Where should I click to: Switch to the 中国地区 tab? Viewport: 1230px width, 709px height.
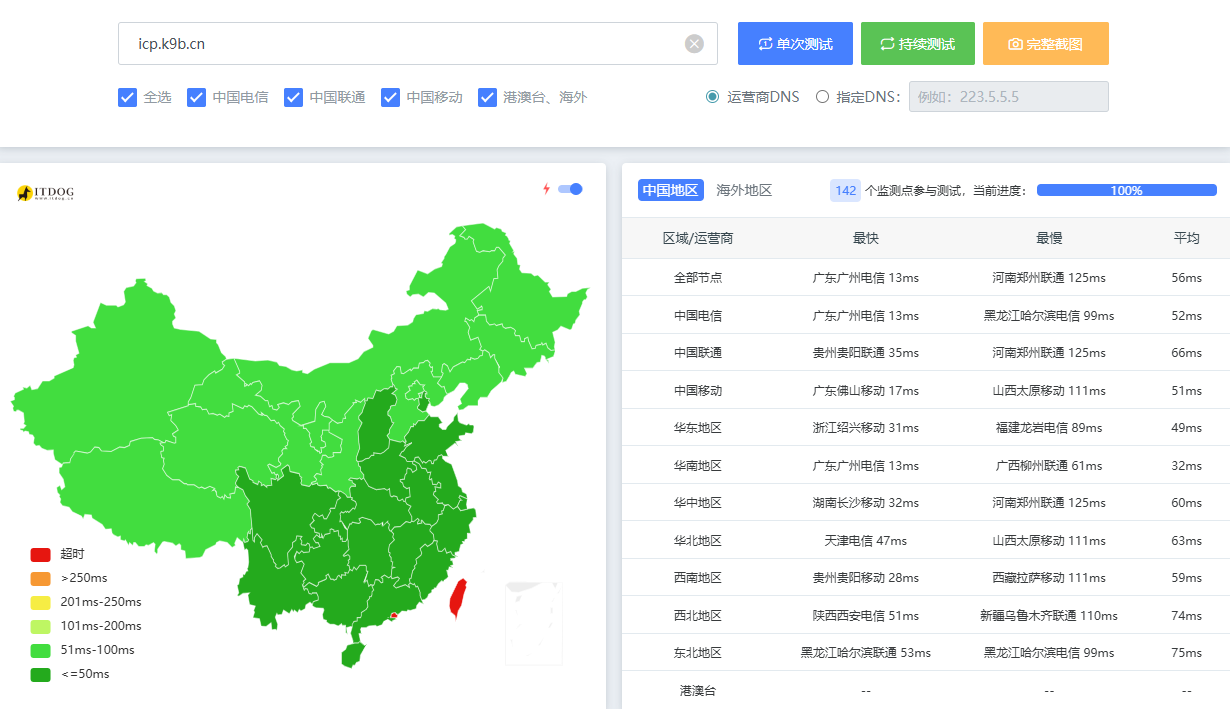(x=670, y=190)
